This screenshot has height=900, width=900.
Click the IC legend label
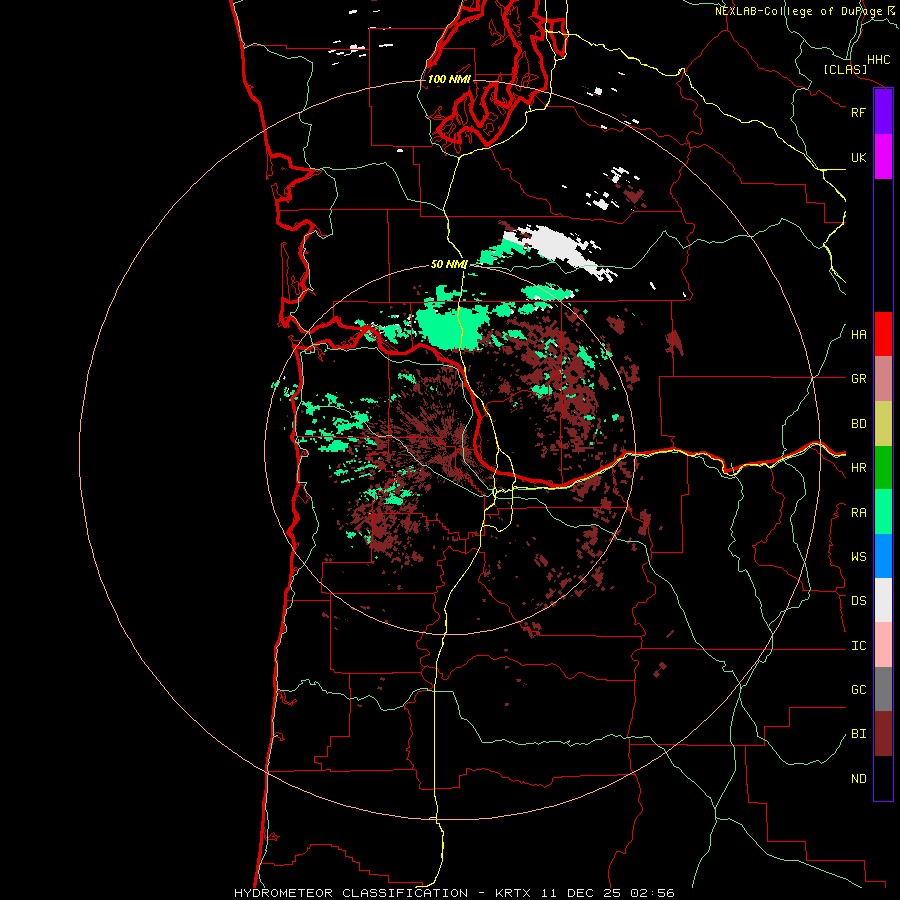point(858,646)
